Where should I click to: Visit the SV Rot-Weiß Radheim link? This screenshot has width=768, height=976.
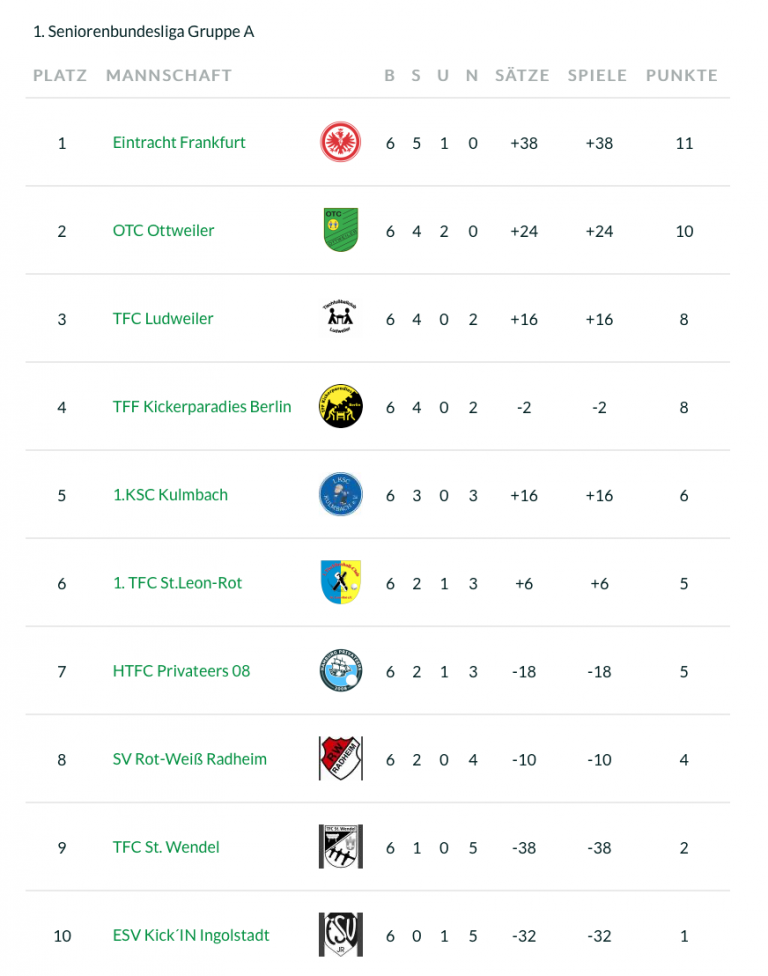[x=190, y=758]
